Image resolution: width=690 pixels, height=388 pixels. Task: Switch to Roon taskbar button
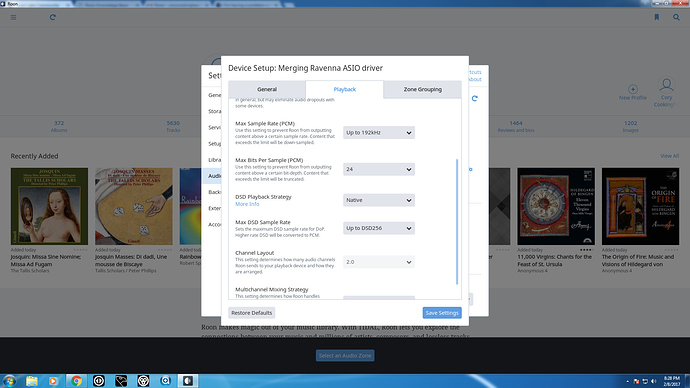188,381
